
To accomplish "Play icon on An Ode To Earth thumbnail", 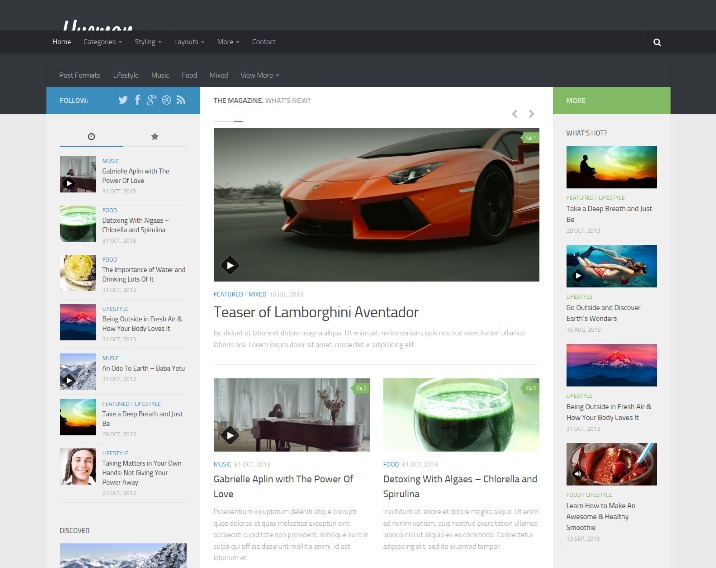I will point(68,380).
